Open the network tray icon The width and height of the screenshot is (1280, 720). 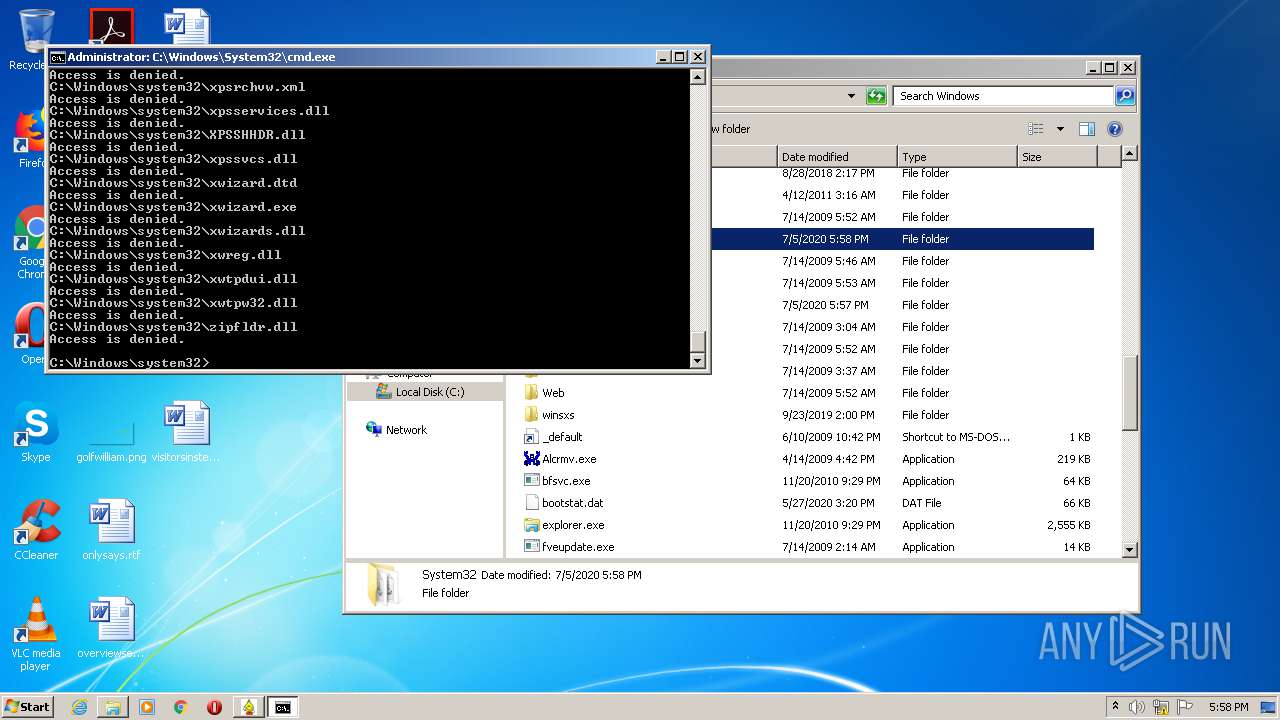point(1161,707)
